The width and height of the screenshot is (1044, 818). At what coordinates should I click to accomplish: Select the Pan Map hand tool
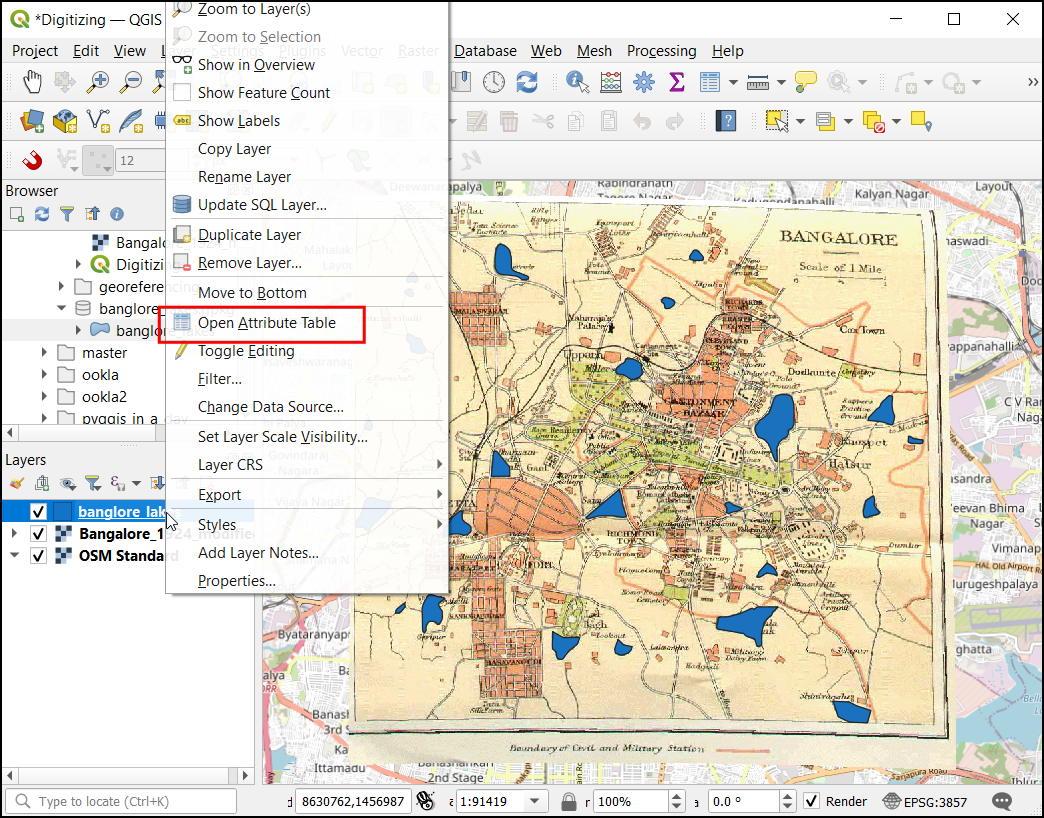[x=32, y=83]
